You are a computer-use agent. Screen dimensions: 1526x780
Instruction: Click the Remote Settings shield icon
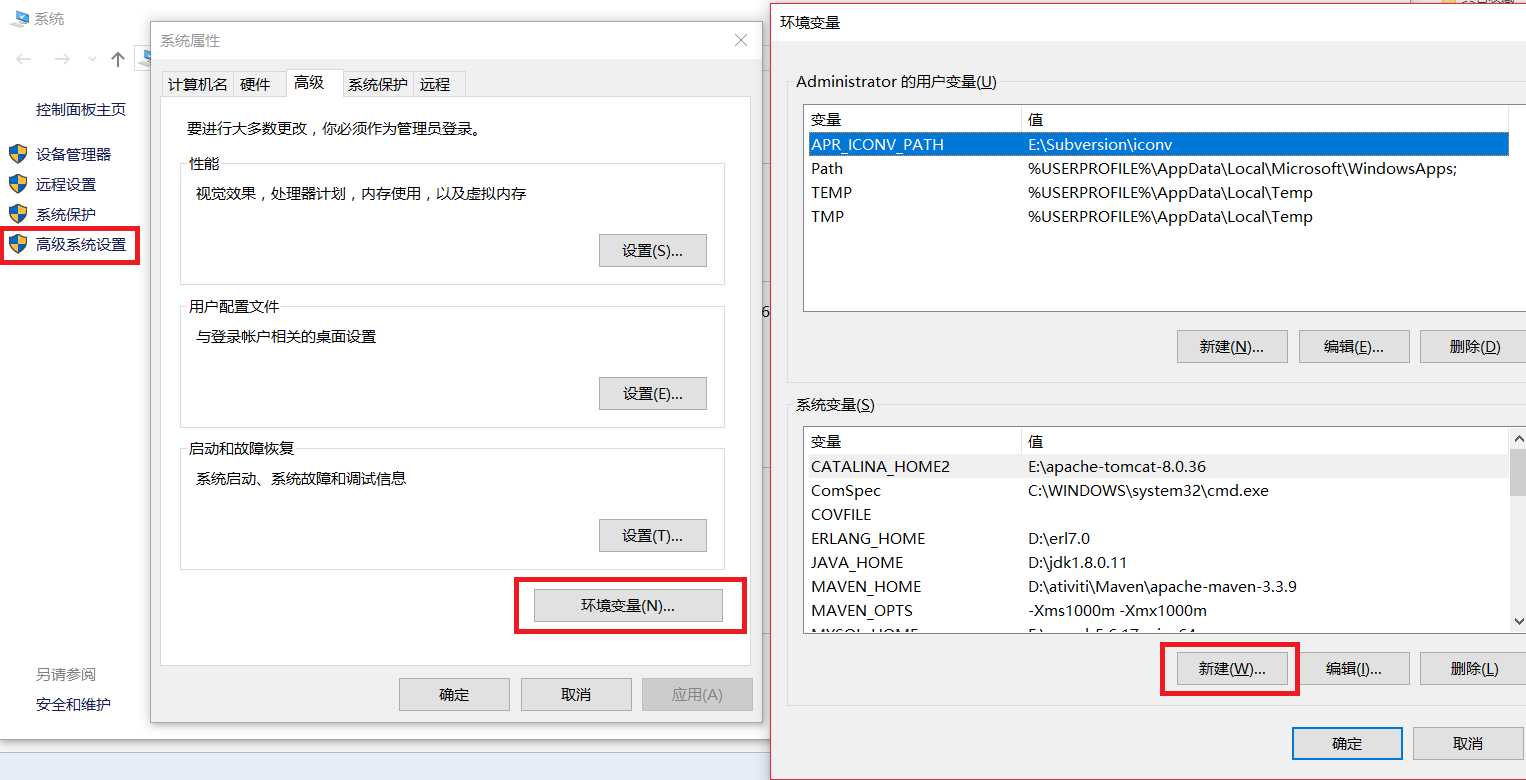click(x=18, y=184)
